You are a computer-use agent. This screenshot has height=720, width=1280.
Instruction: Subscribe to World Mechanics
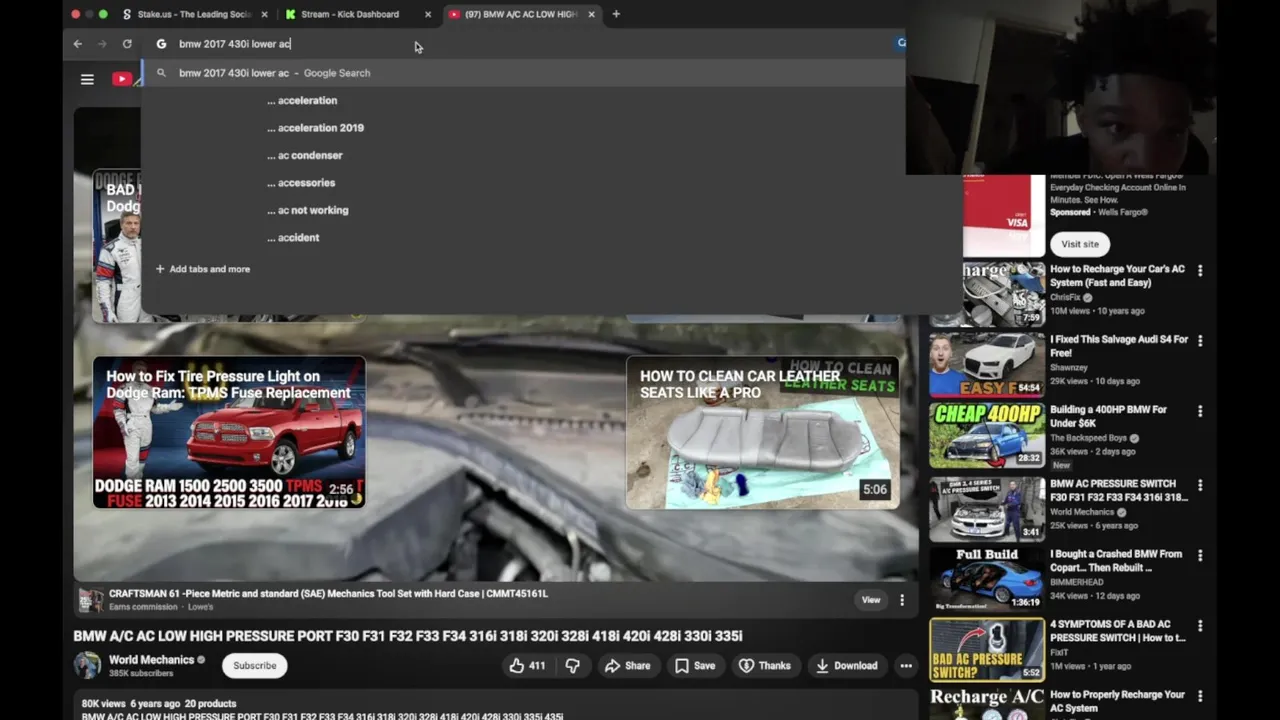click(255, 666)
